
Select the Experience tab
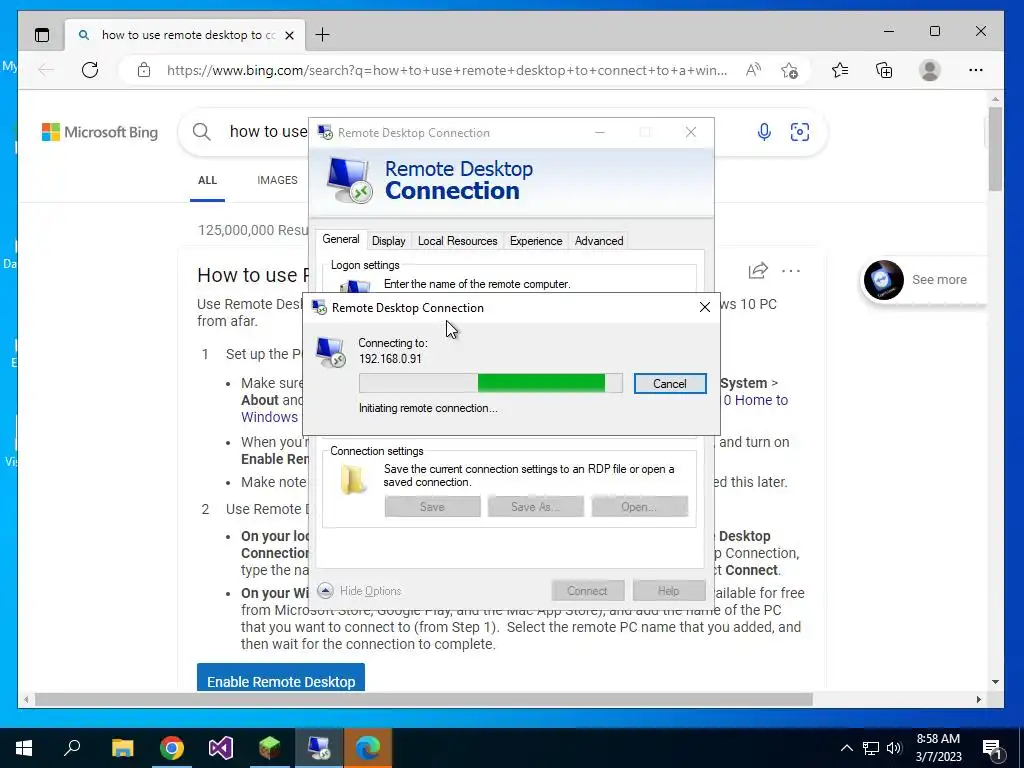click(x=536, y=241)
